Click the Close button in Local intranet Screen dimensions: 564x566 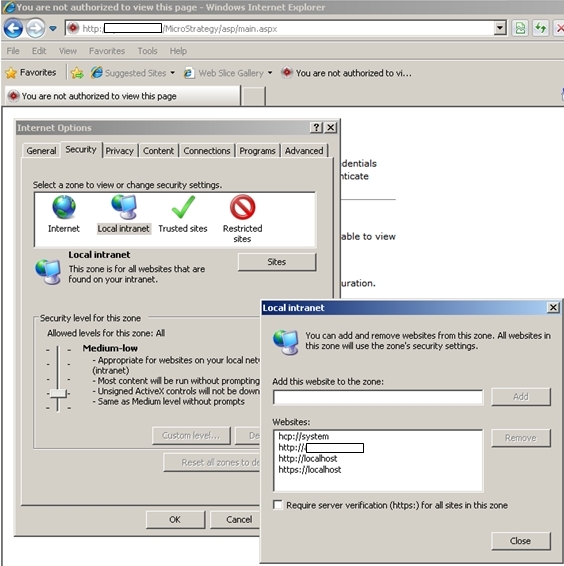point(521,541)
